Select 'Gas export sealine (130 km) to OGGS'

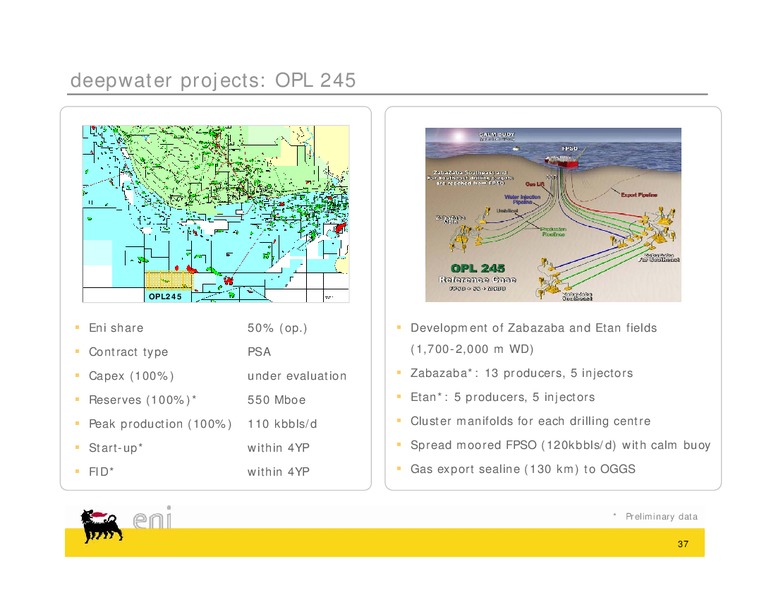(523, 469)
